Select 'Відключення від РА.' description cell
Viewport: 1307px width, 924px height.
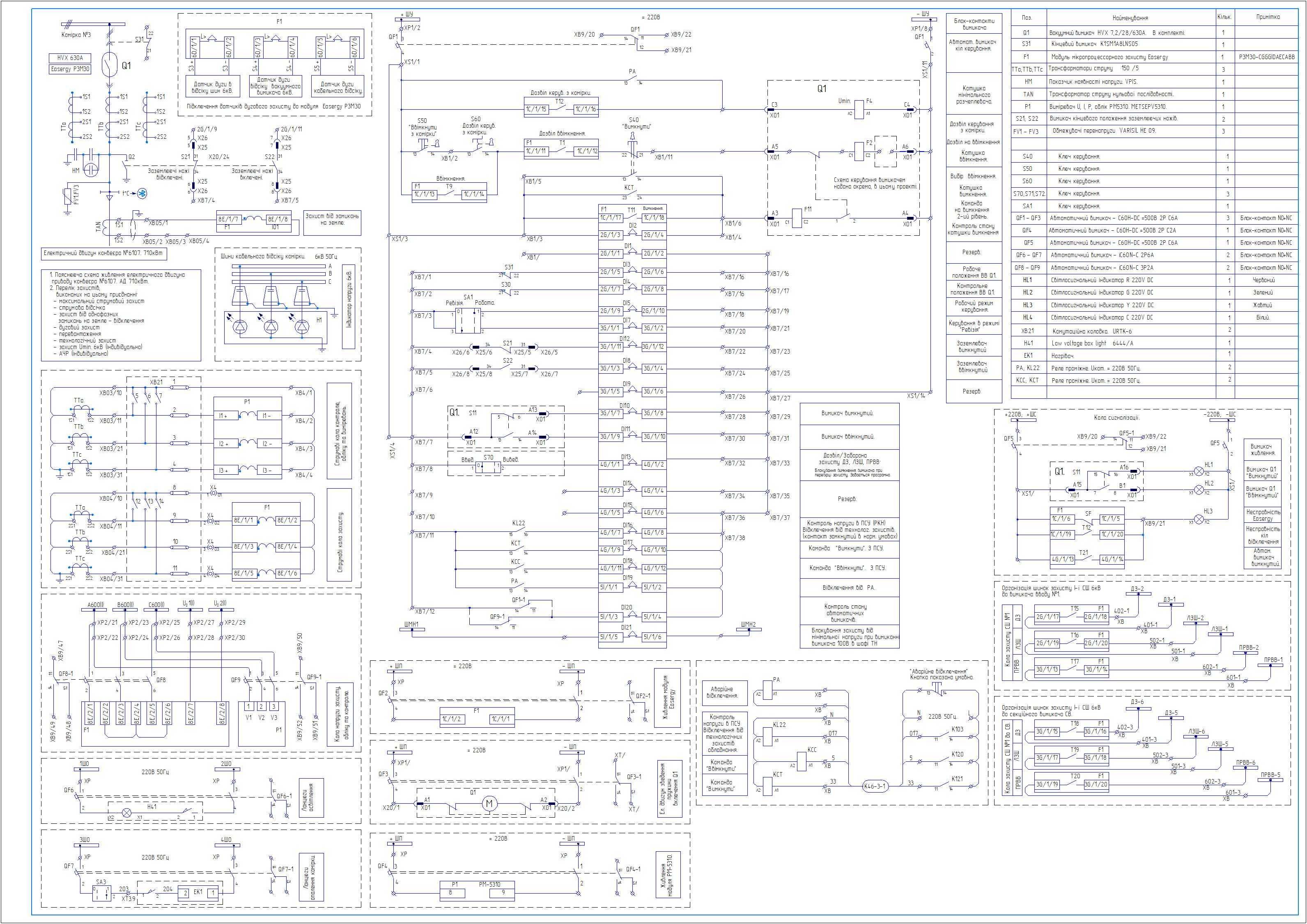tap(849, 588)
